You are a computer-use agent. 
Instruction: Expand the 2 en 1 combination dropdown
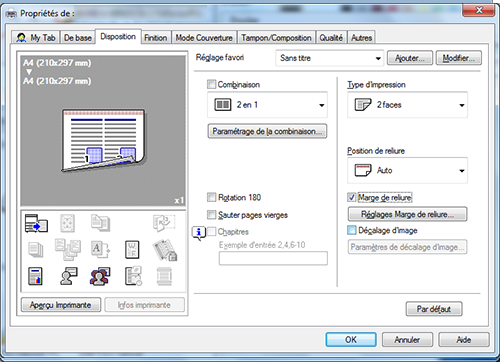[x=267, y=105]
